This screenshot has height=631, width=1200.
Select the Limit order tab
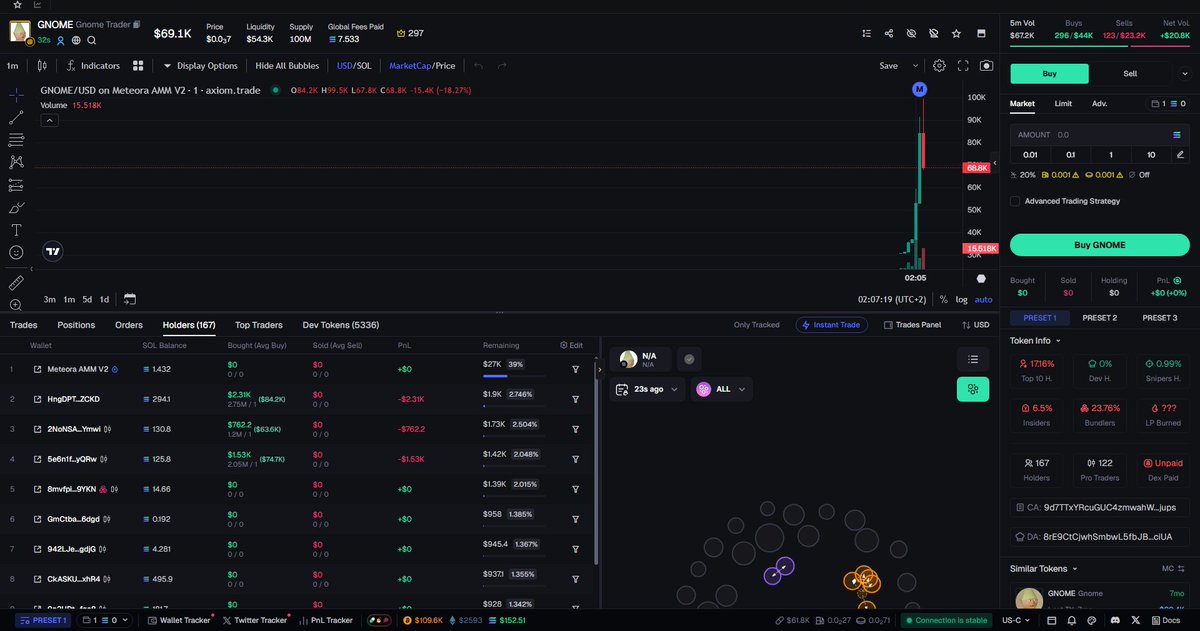click(1063, 103)
